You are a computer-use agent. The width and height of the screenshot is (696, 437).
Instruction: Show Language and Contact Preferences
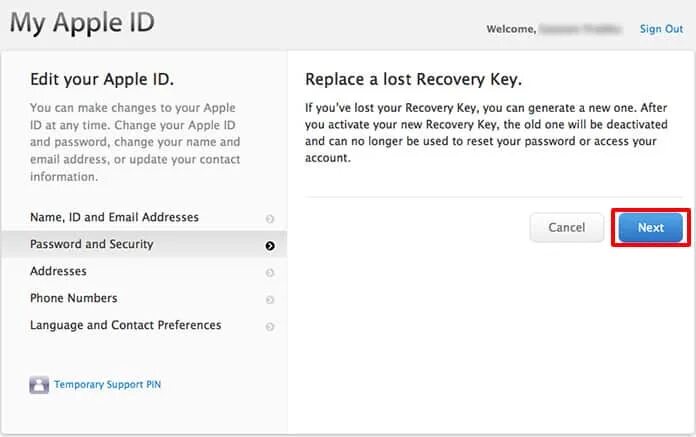click(125, 325)
